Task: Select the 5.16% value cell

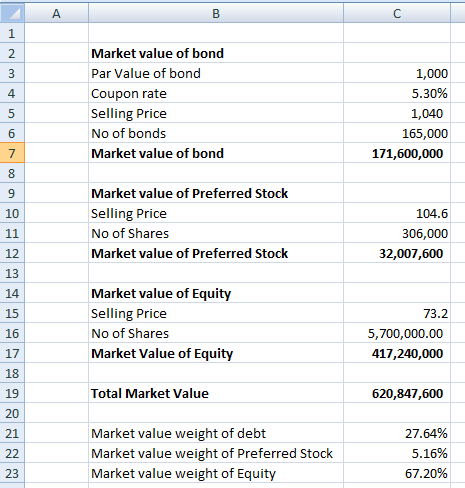Action: [x=397, y=453]
